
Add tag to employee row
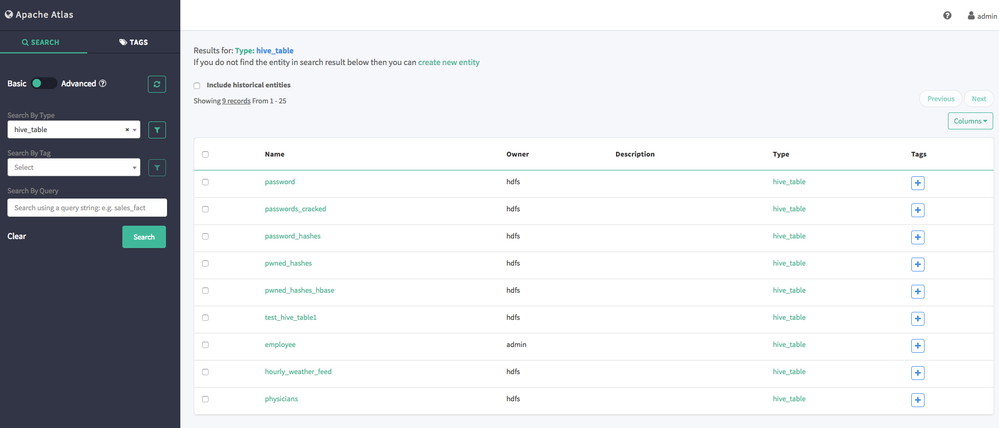[917, 346]
